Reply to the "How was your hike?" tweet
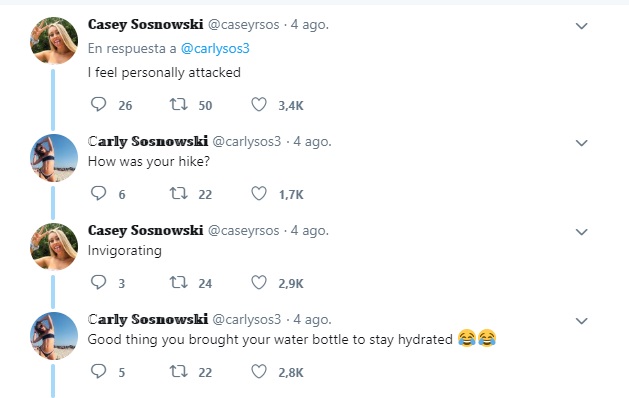The width and height of the screenshot is (629, 398). 98,193
